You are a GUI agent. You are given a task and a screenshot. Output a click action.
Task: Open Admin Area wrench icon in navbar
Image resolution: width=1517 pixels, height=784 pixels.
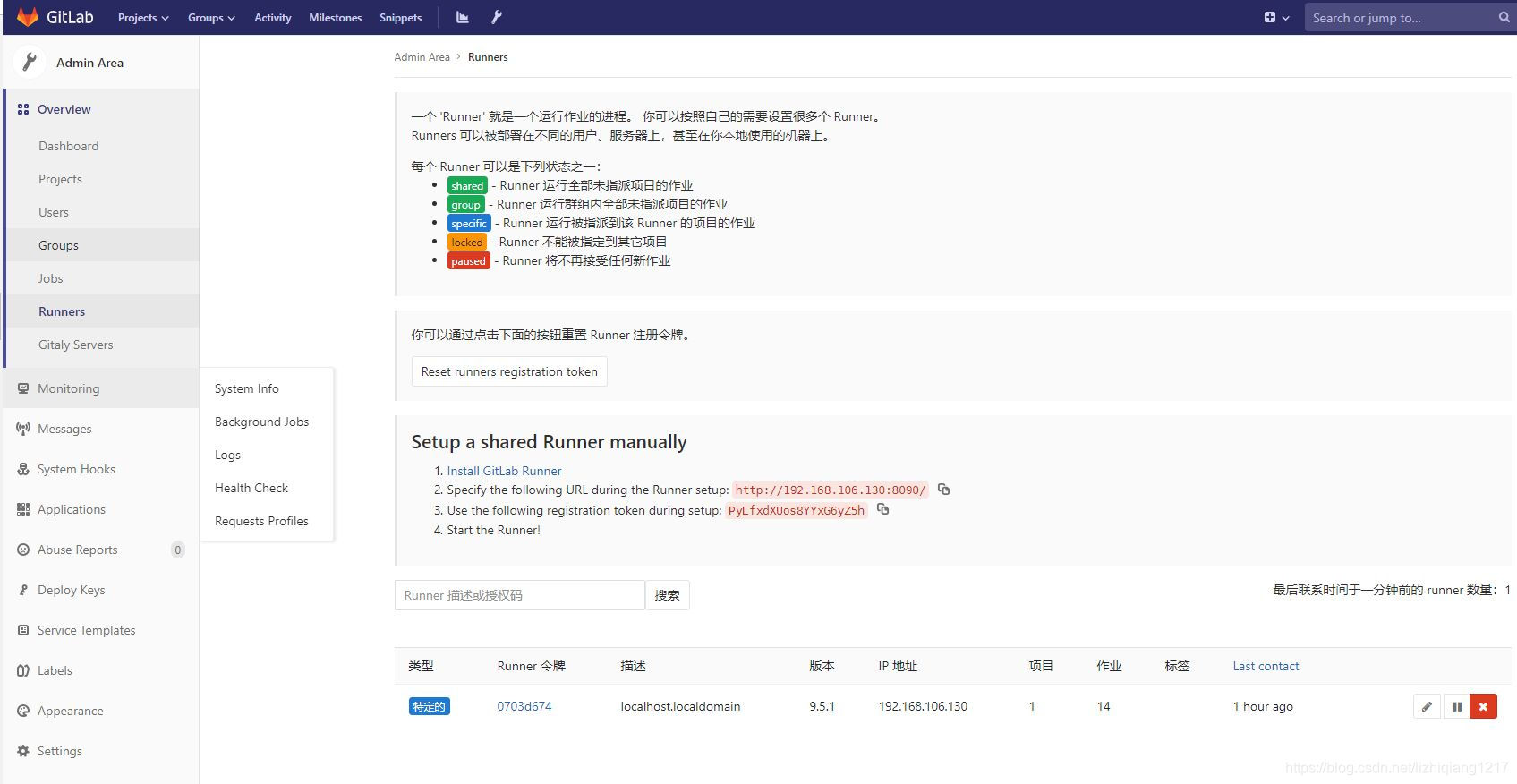pyautogui.click(x=497, y=17)
